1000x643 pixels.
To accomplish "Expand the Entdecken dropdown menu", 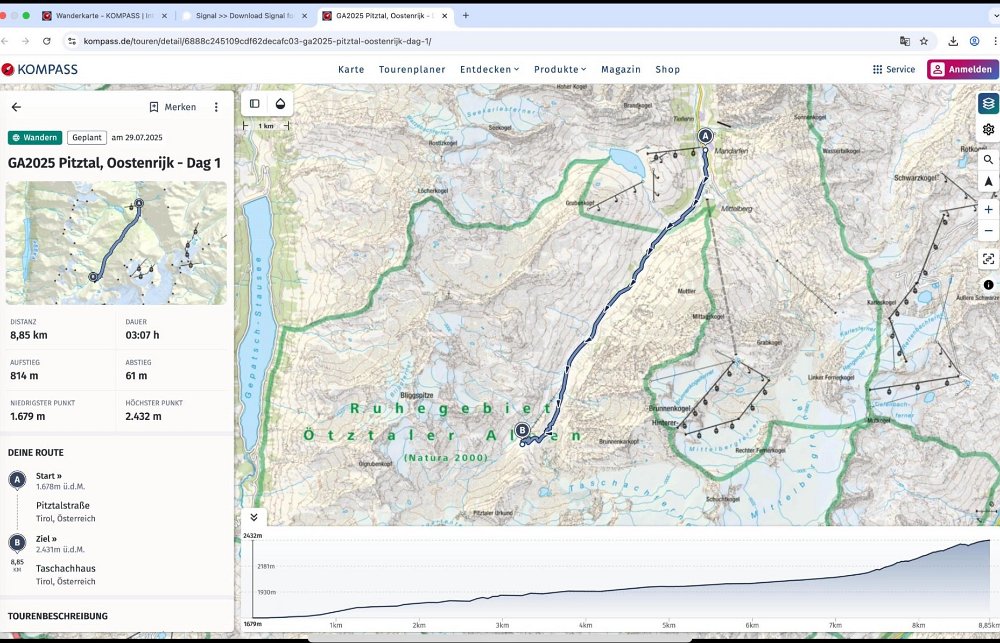I will coord(489,69).
